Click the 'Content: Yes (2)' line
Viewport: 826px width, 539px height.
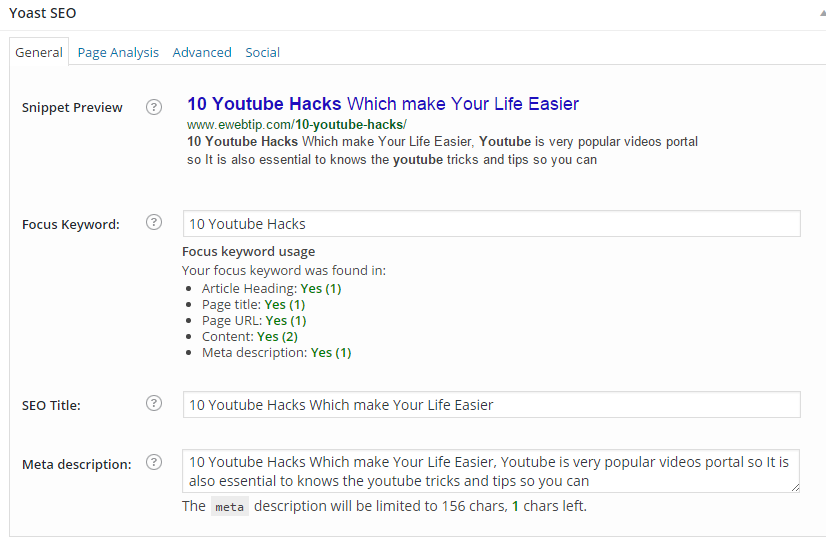(x=250, y=337)
